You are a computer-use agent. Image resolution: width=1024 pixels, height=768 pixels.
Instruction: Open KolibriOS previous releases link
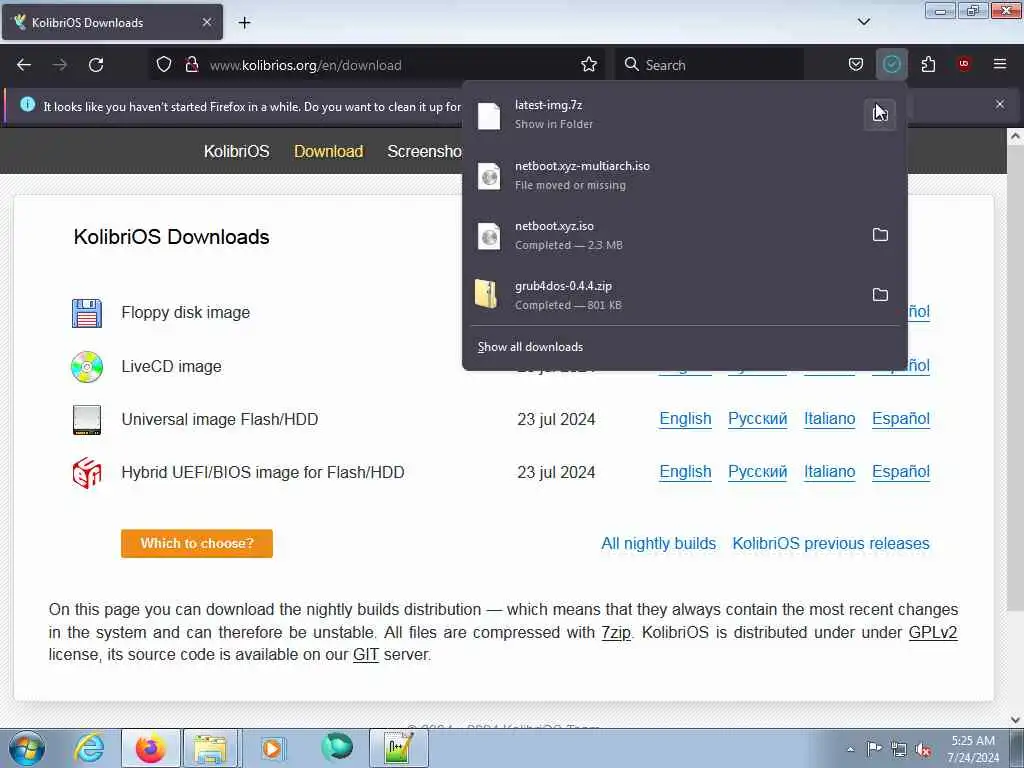pos(831,543)
